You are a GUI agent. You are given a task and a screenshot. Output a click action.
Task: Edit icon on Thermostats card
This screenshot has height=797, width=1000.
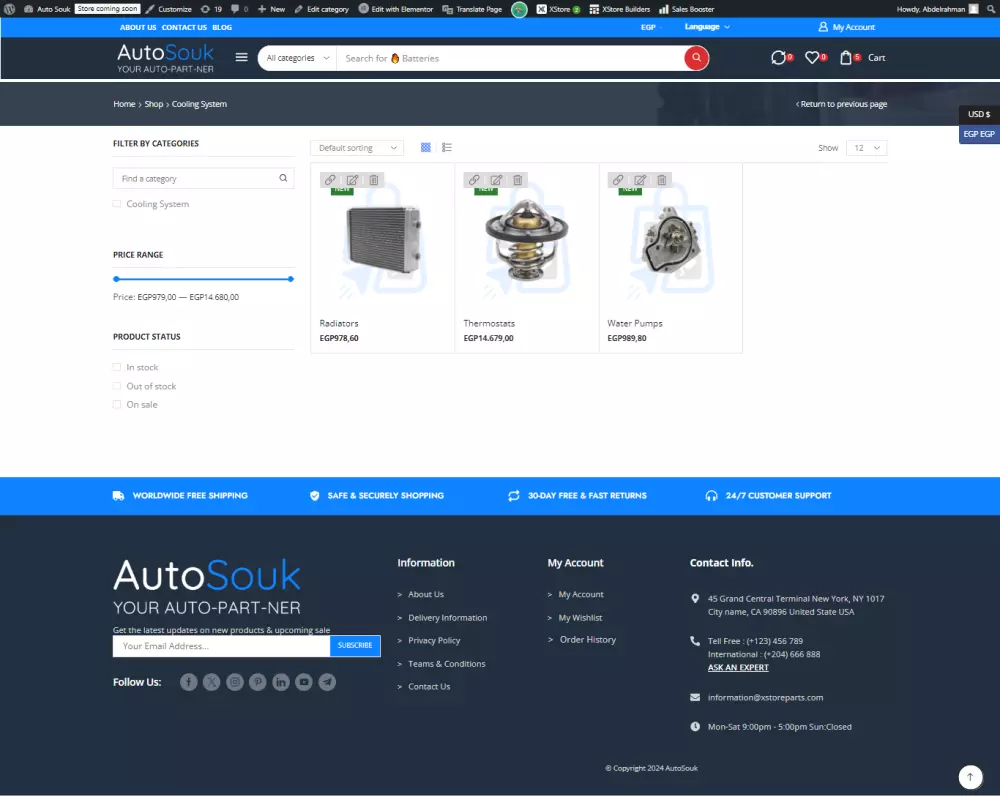[x=496, y=180]
